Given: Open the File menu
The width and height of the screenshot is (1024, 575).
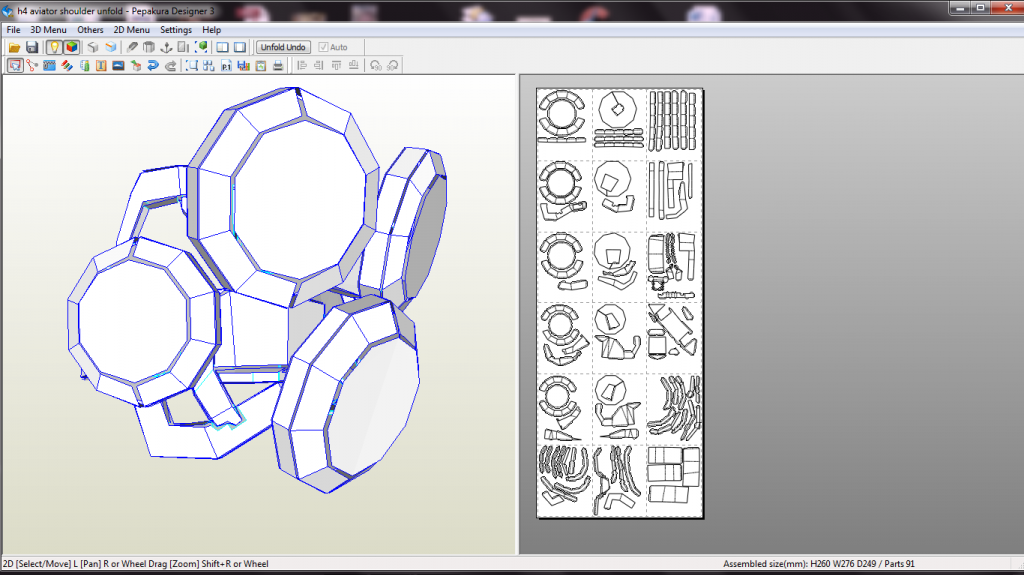Looking at the screenshot, I should pyautogui.click(x=13, y=30).
